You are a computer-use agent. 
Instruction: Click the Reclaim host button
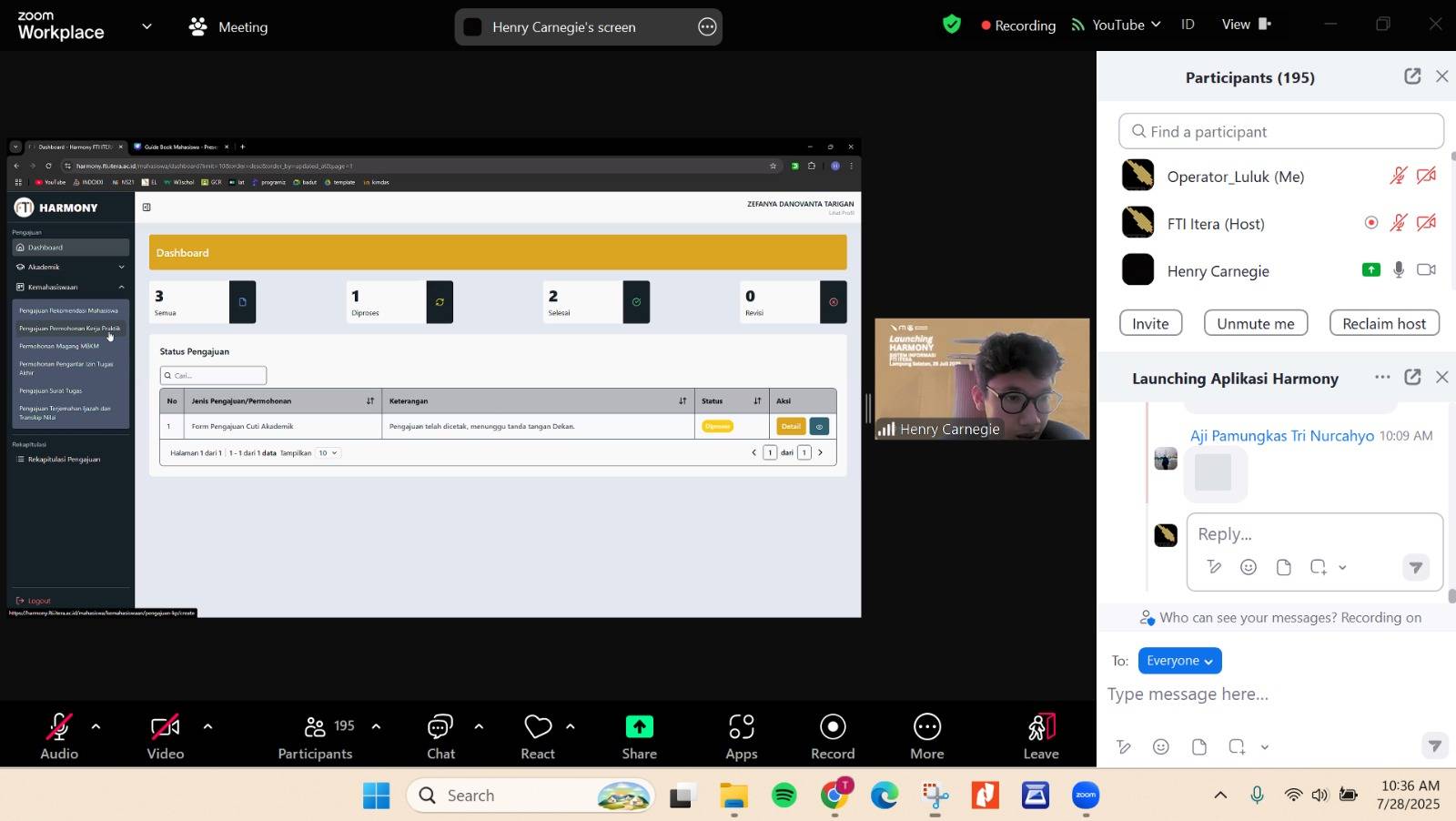(1383, 323)
